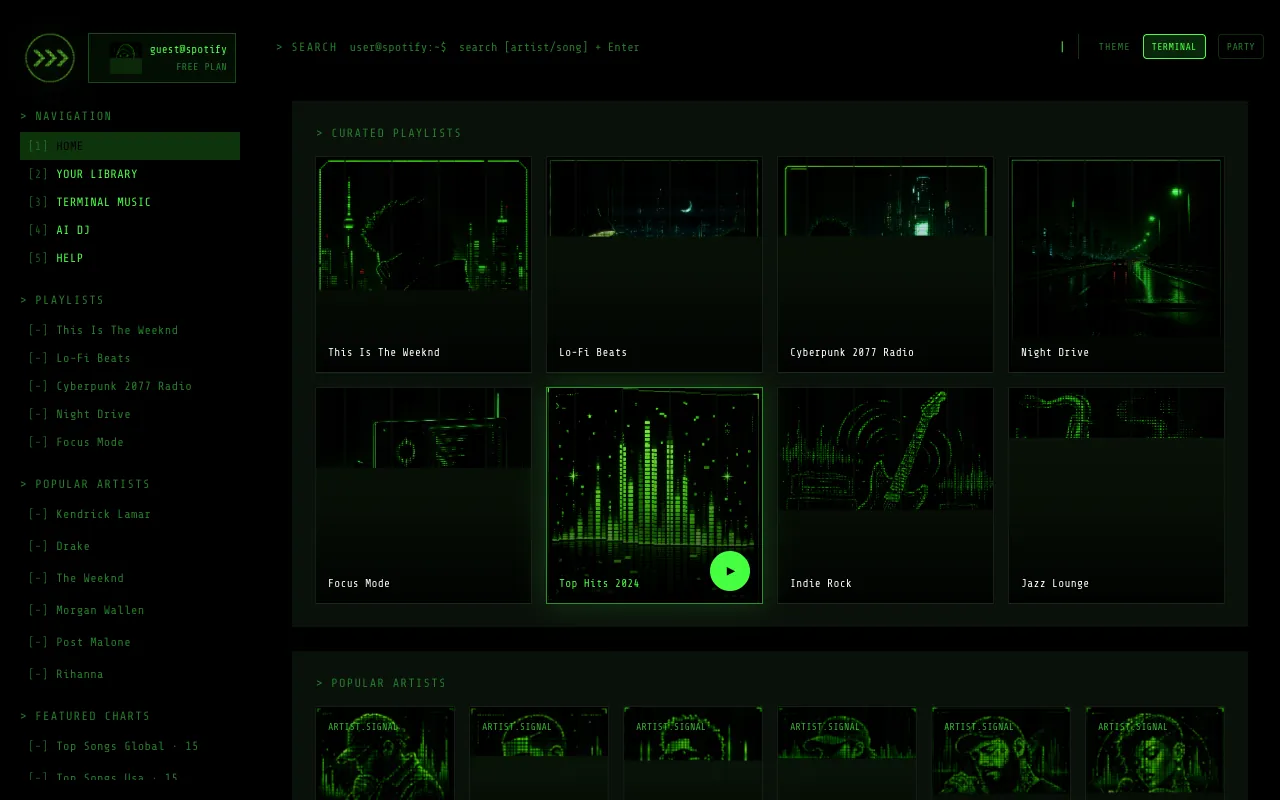Open Rihanna in sidebar artists
The width and height of the screenshot is (1280, 800).
[130, 674]
